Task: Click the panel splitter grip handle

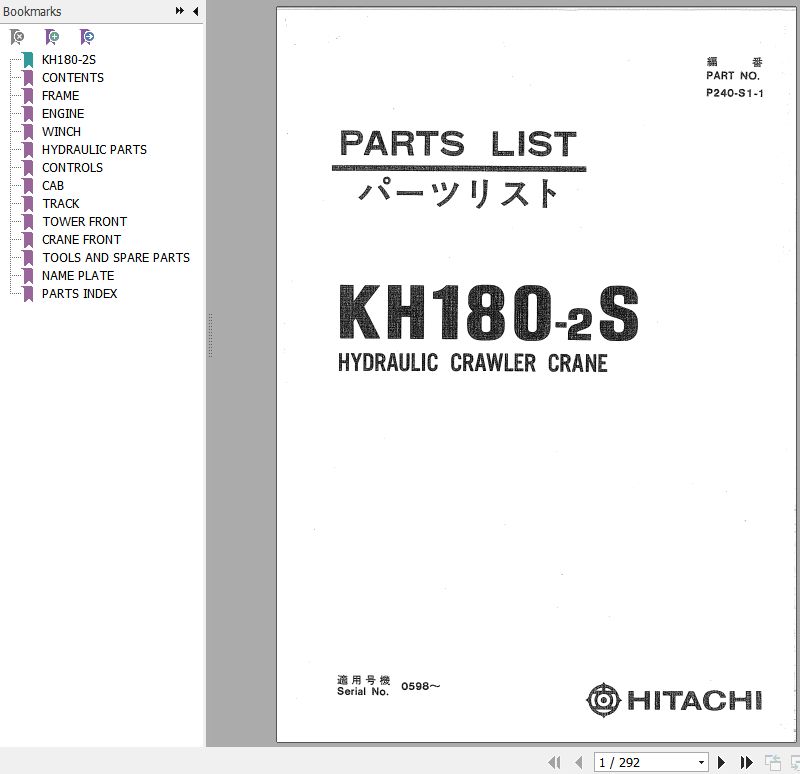Action: [210, 335]
